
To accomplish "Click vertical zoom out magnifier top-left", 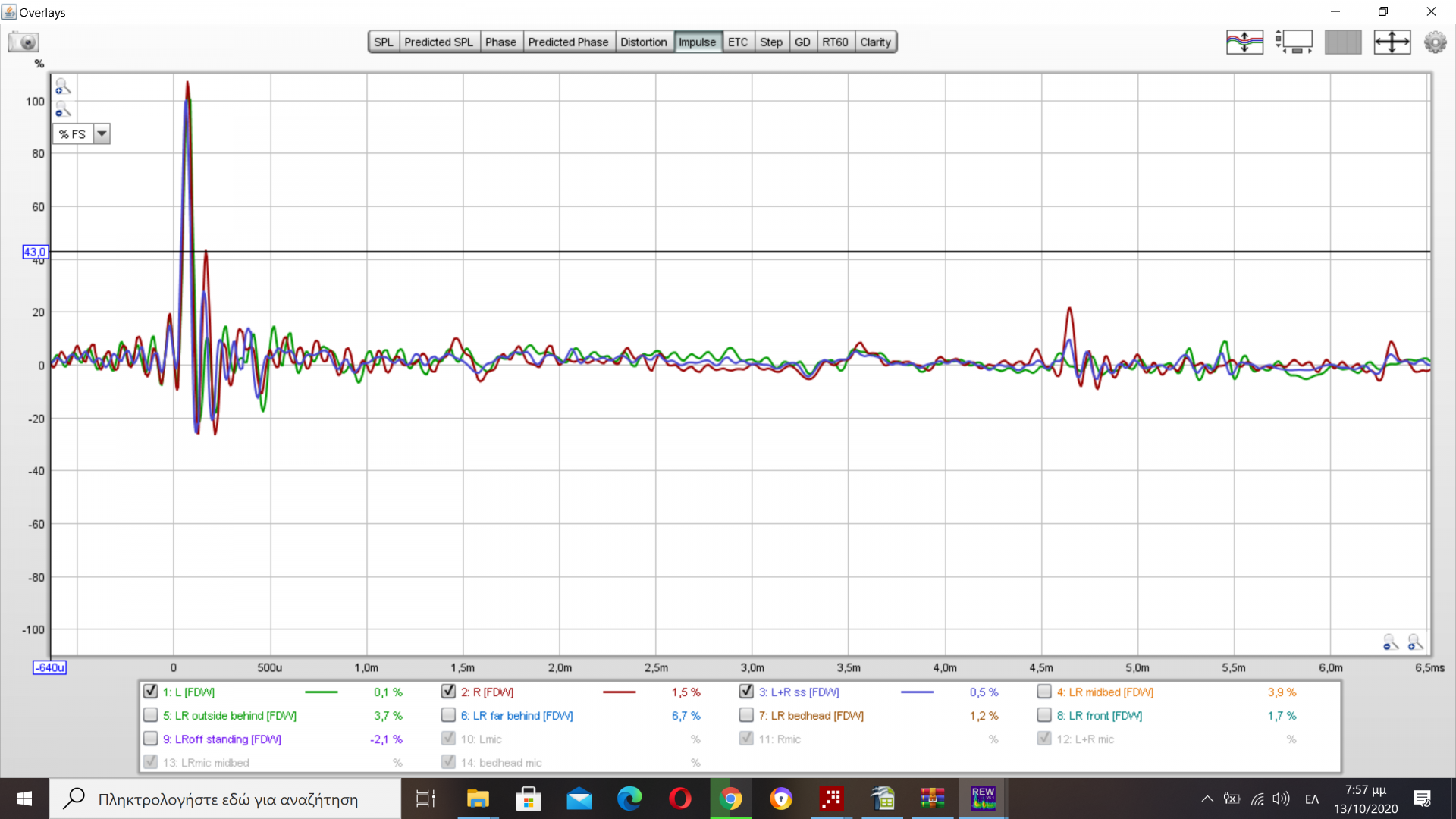I will tap(62, 109).
